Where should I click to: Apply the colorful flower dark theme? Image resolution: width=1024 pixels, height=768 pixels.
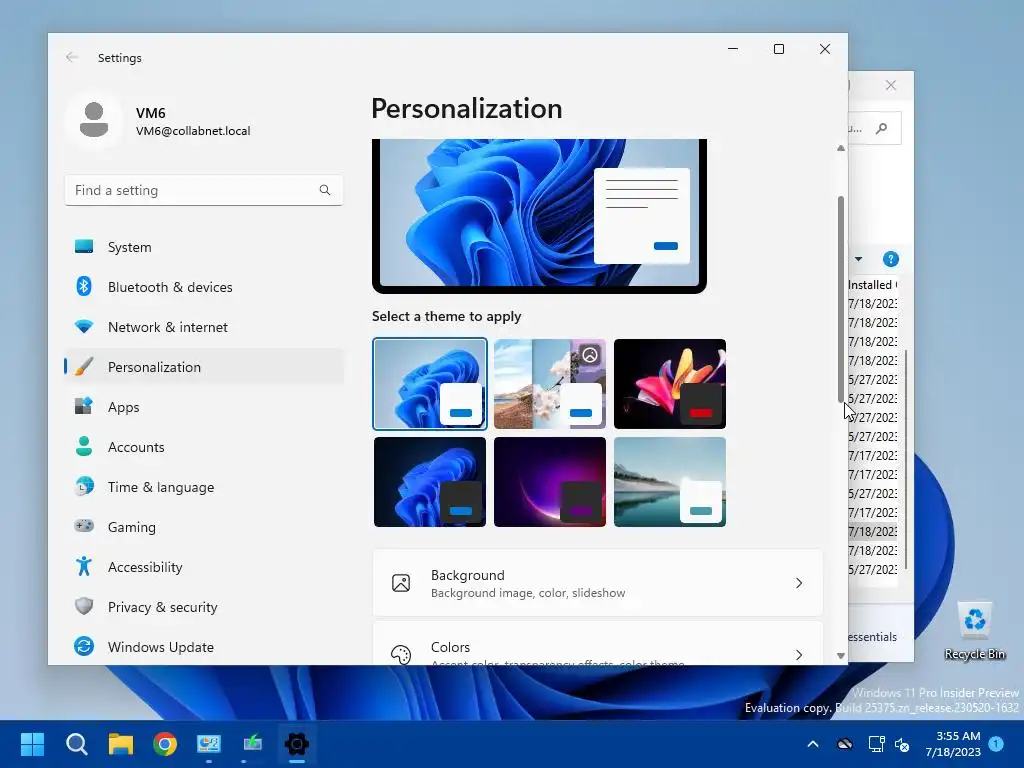(x=670, y=384)
